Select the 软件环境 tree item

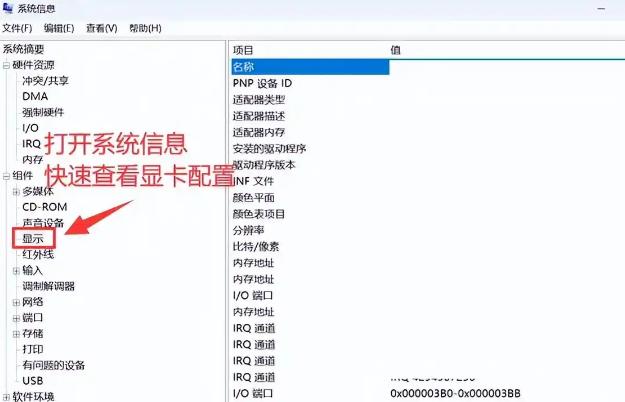33,397
